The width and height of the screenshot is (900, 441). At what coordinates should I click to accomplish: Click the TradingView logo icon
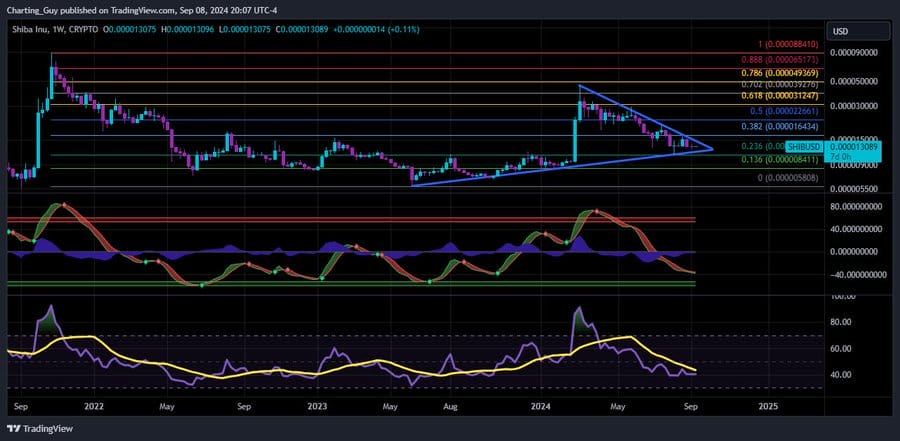pos(14,430)
